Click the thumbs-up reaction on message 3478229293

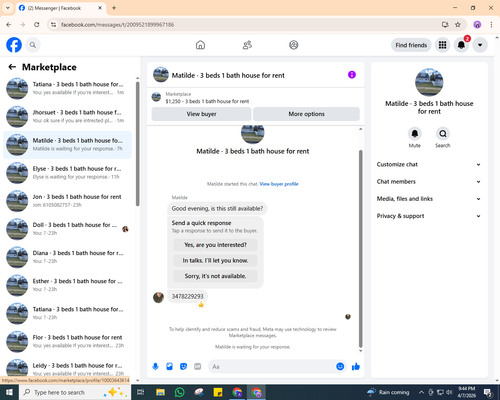pyautogui.click(x=201, y=304)
